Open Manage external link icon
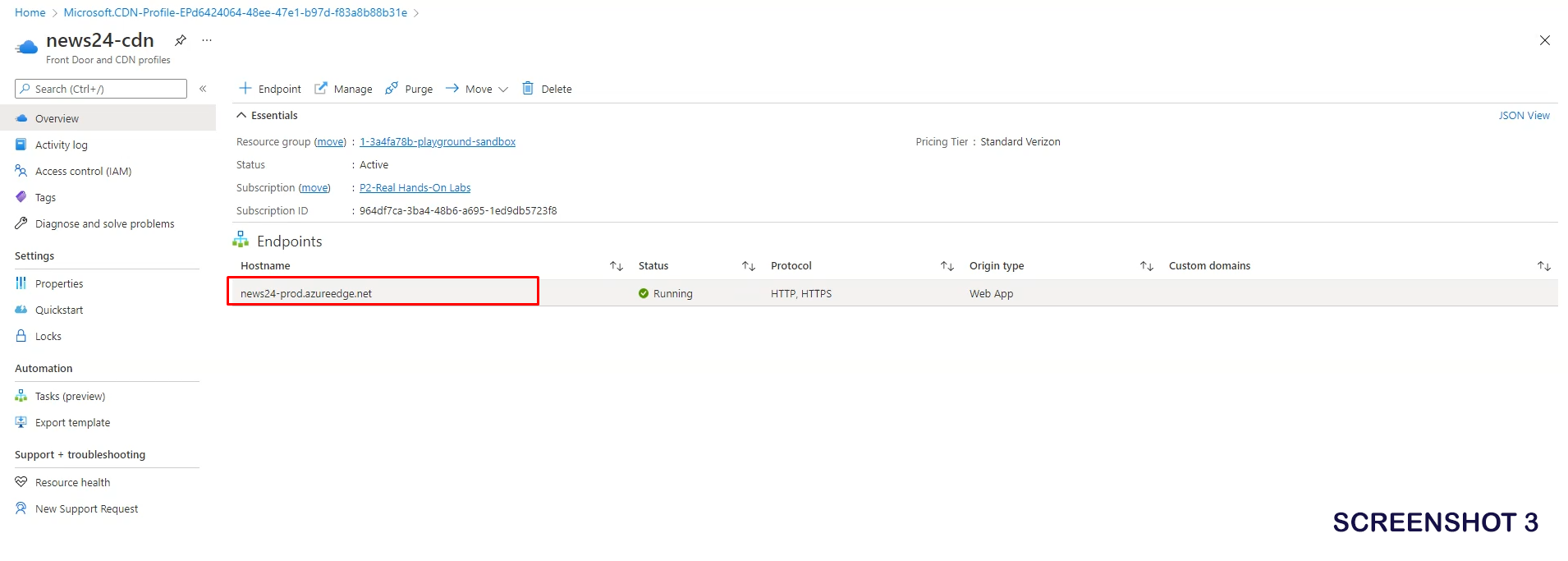1568x561 pixels. coord(321,89)
